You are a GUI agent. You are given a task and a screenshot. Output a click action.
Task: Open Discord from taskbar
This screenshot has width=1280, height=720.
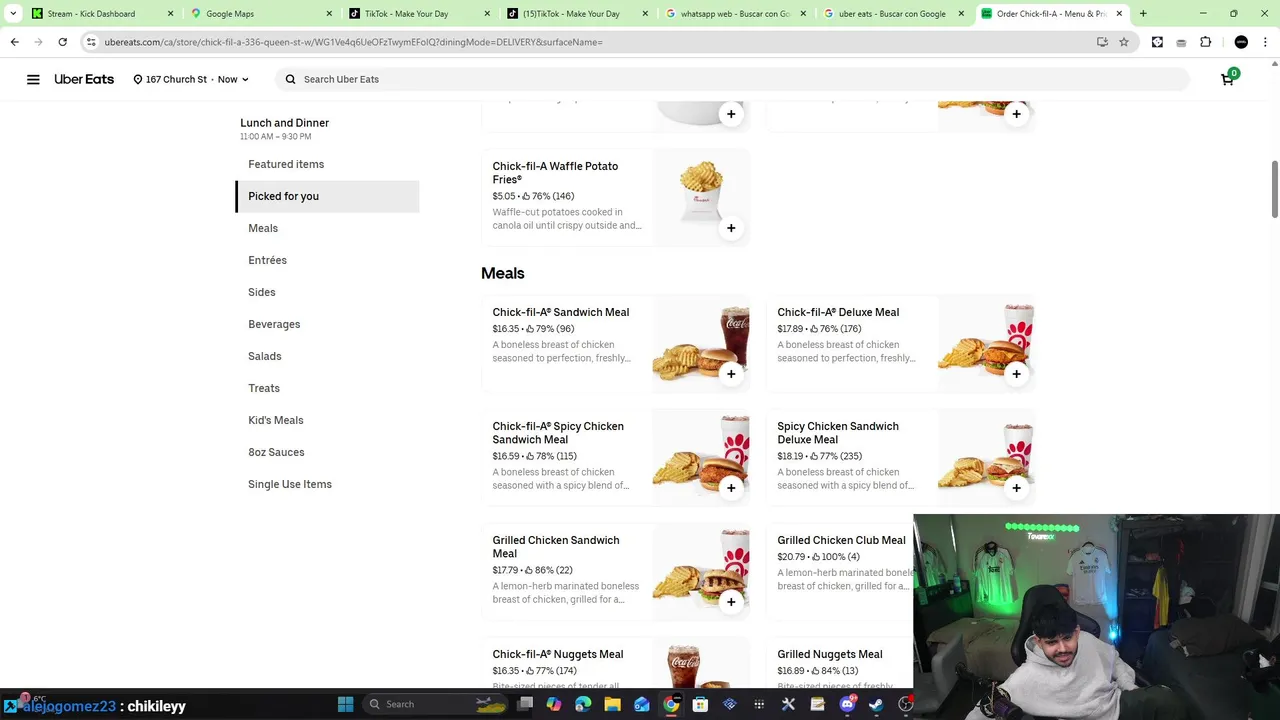click(847, 704)
